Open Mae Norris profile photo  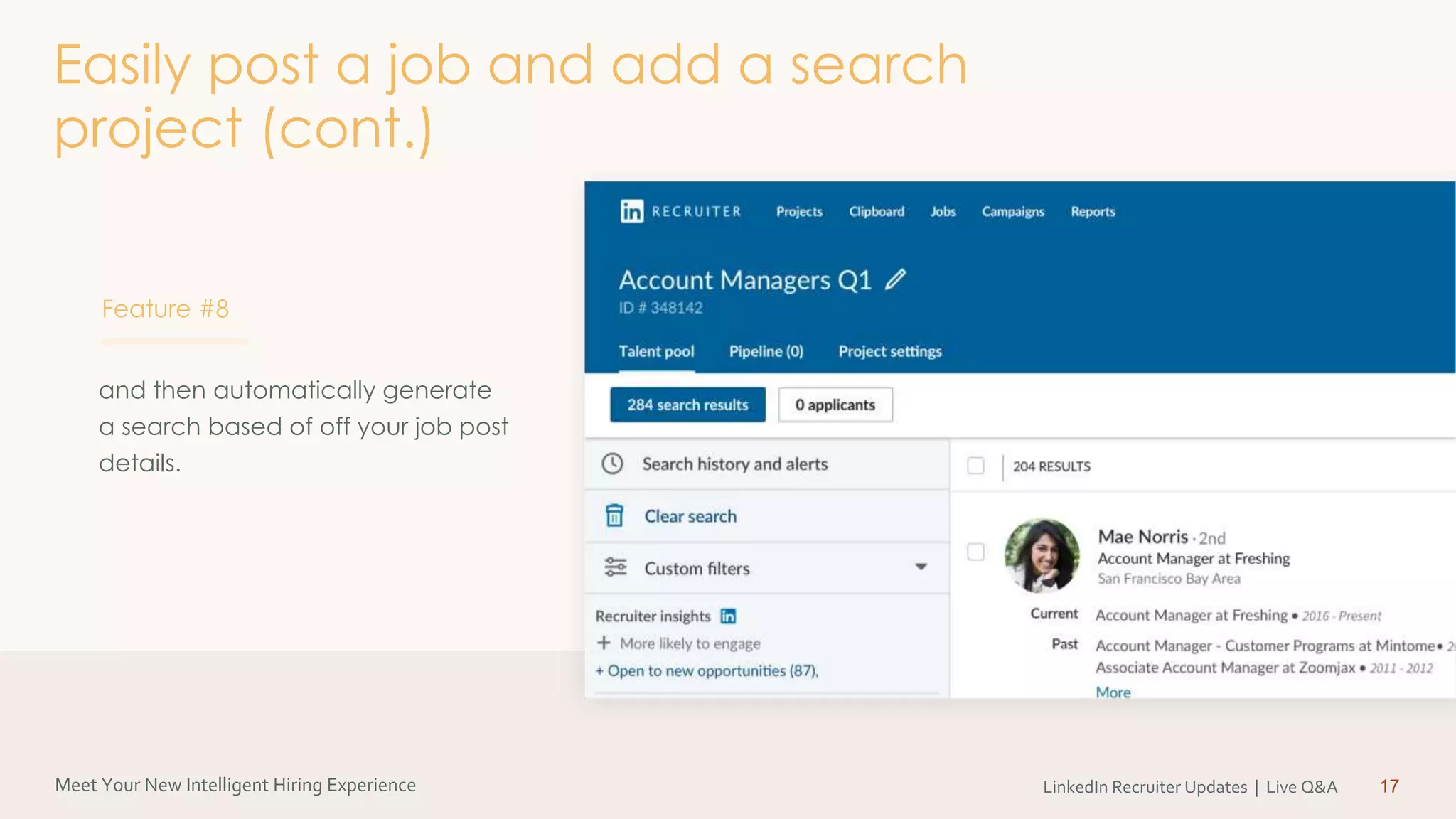tap(1042, 555)
